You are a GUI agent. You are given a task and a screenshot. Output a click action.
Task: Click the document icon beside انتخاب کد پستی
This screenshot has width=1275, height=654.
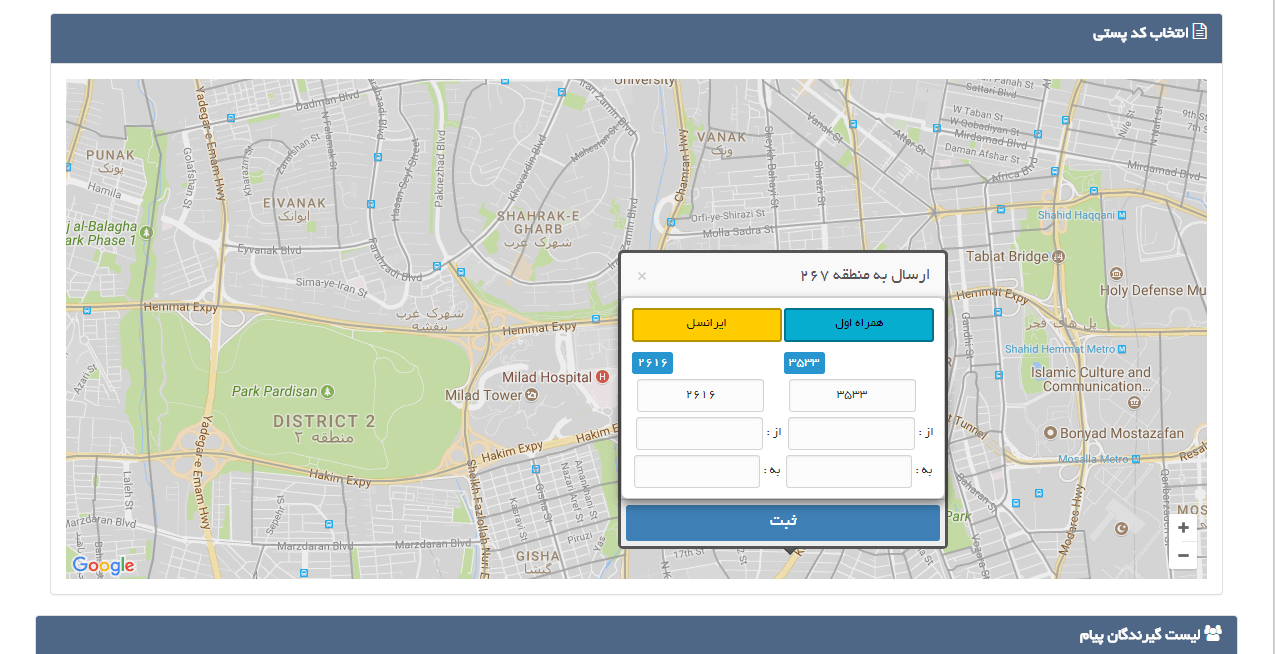pos(1200,32)
